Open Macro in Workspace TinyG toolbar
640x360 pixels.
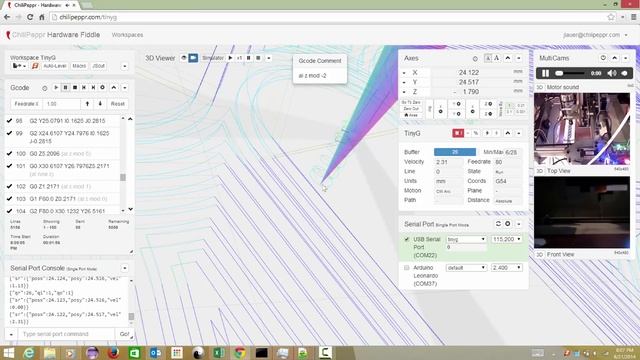point(79,66)
